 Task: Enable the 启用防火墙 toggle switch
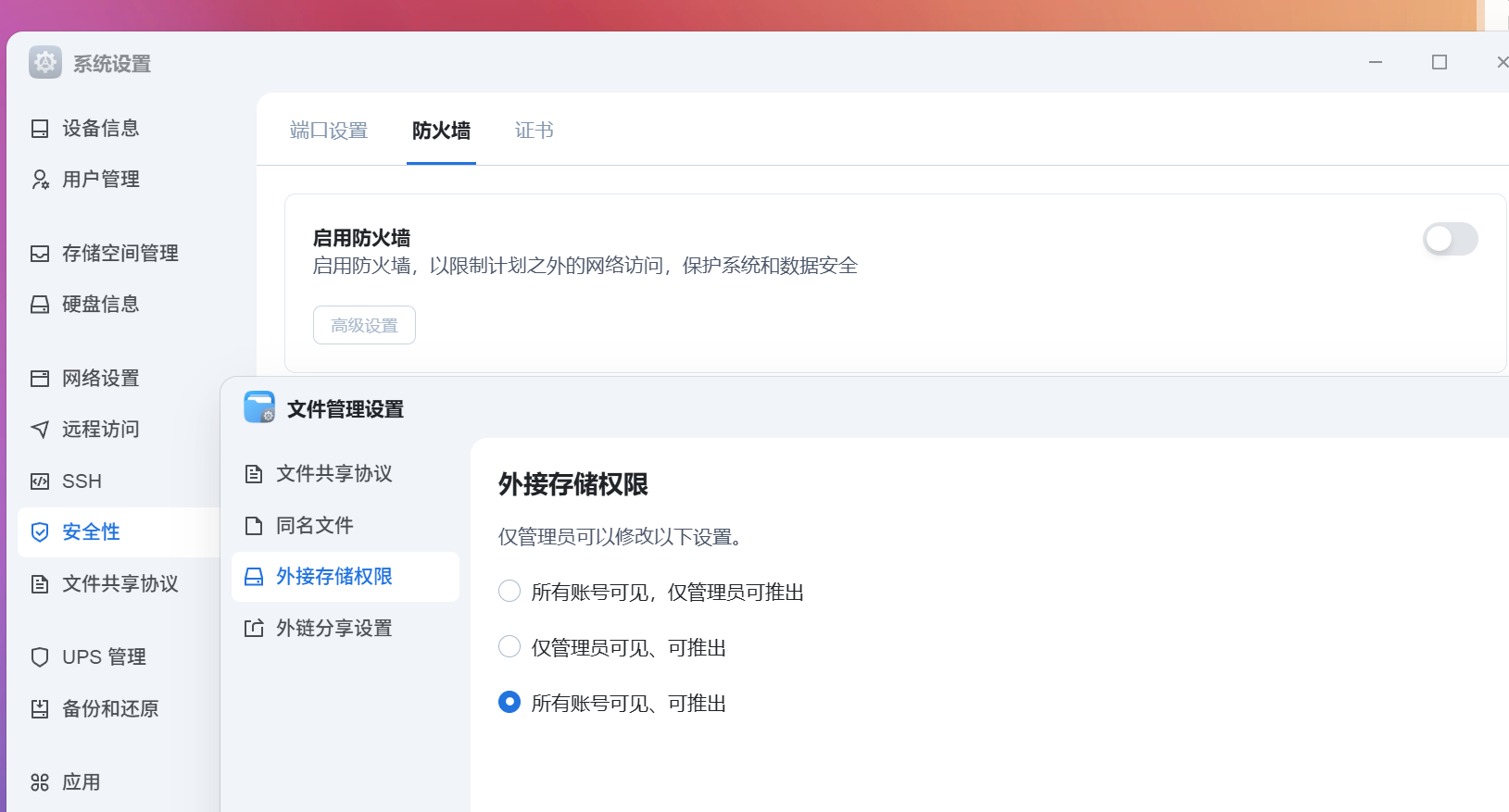pyautogui.click(x=1450, y=239)
